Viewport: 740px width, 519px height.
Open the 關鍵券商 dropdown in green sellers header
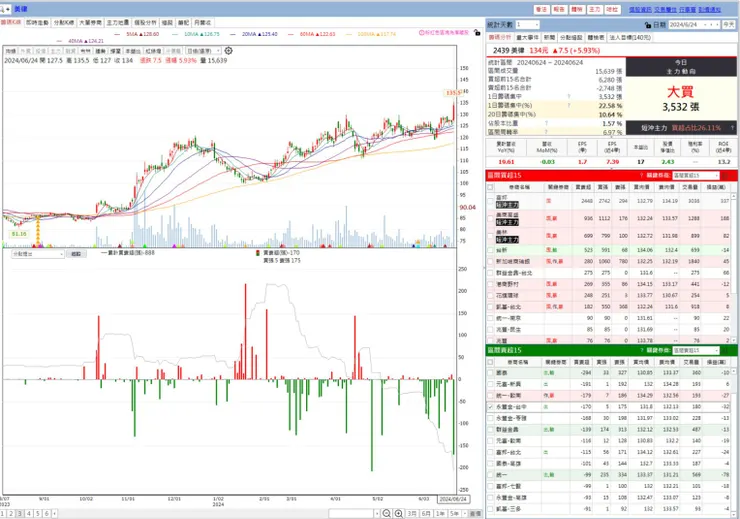point(696,350)
